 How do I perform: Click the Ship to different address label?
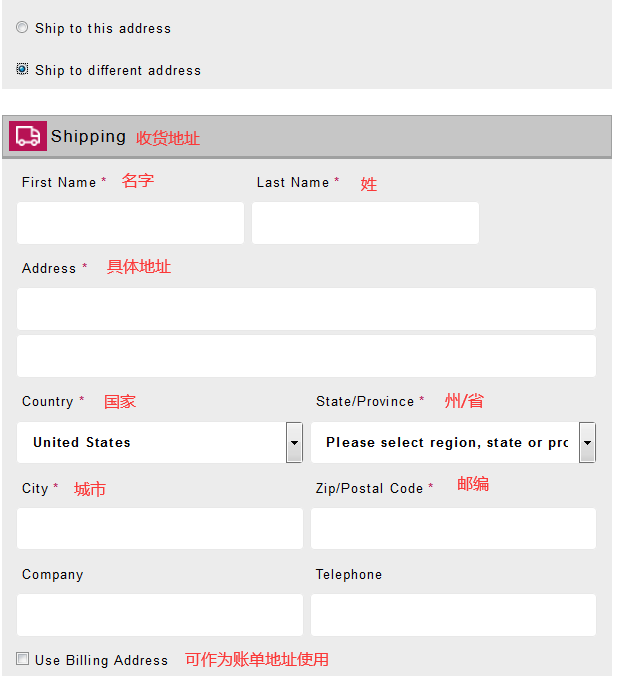point(118,71)
